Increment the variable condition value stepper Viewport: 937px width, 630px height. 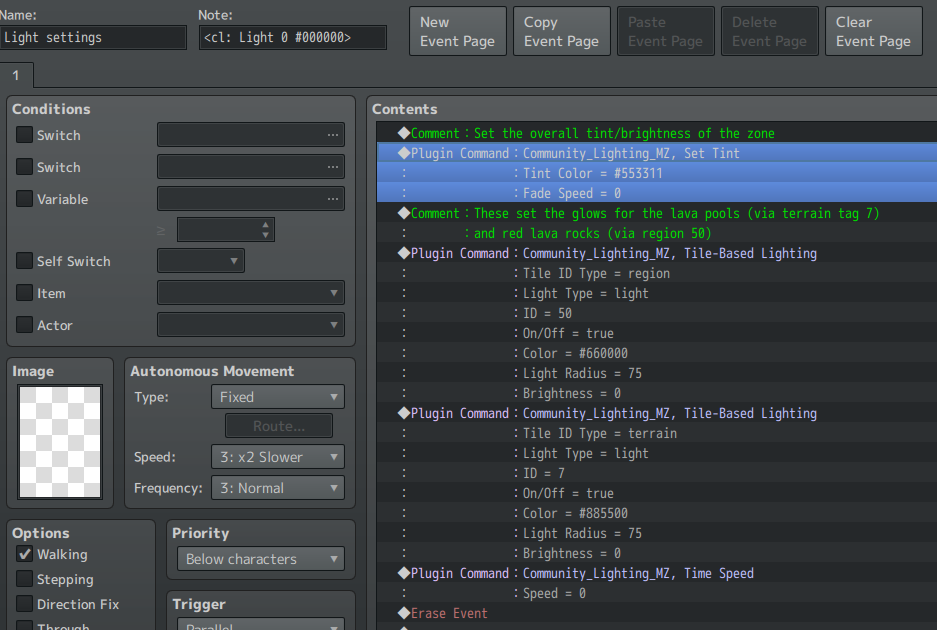pos(265,225)
